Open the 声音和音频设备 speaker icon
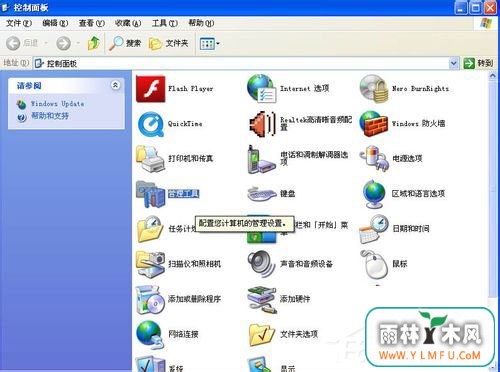This screenshot has height=372, width=500. pos(262,264)
